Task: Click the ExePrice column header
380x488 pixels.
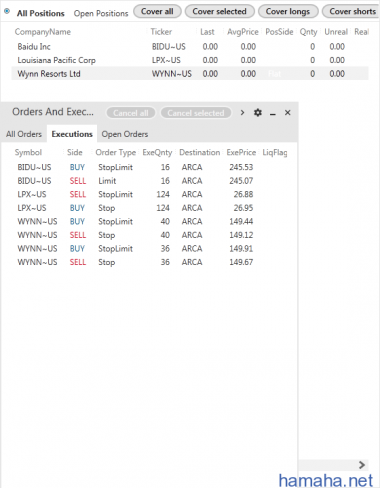Action: [x=241, y=153]
